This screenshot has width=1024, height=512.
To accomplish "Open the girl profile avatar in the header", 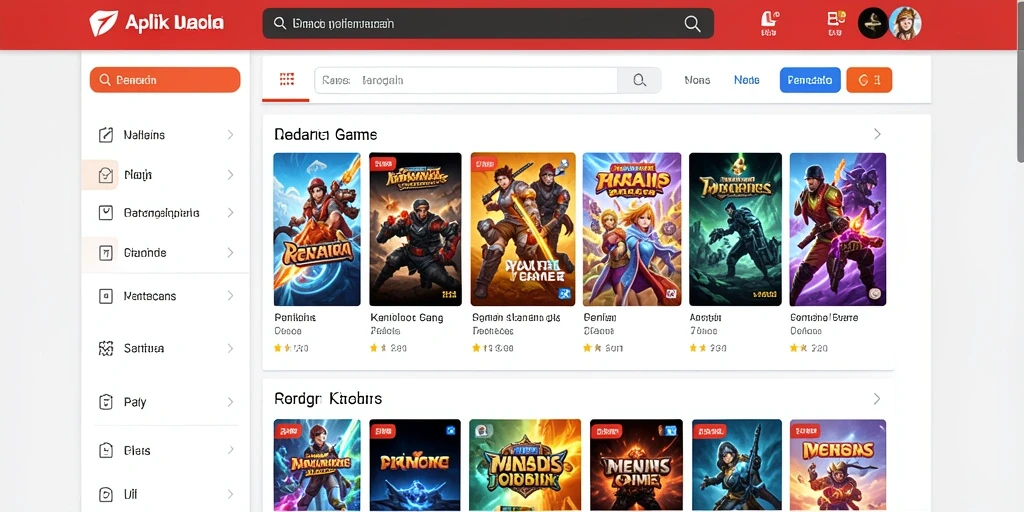I will click(905, 24).
